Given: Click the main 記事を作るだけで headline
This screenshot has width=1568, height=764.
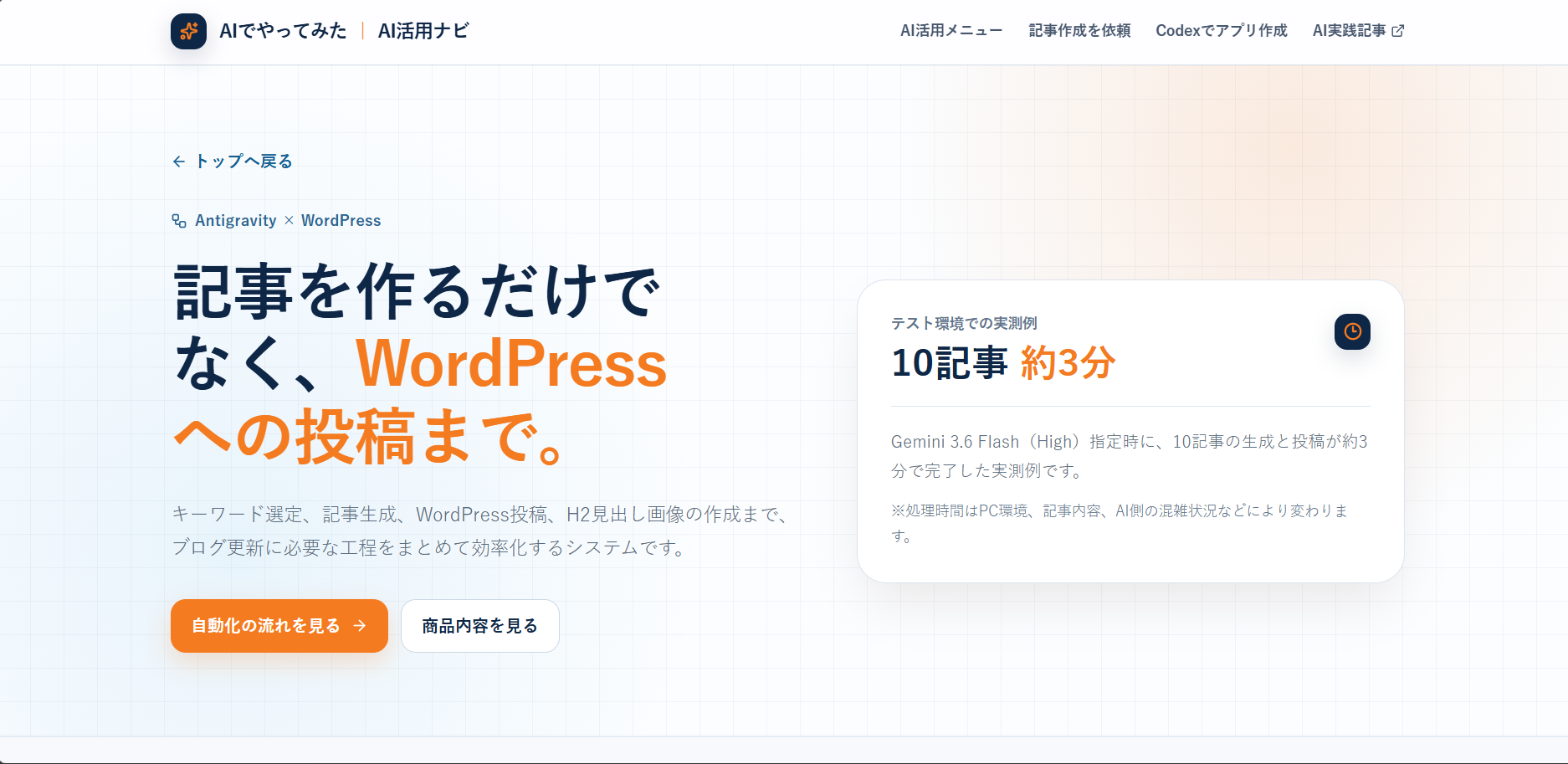Looking at the screenshot, I should tap(420, 364).
